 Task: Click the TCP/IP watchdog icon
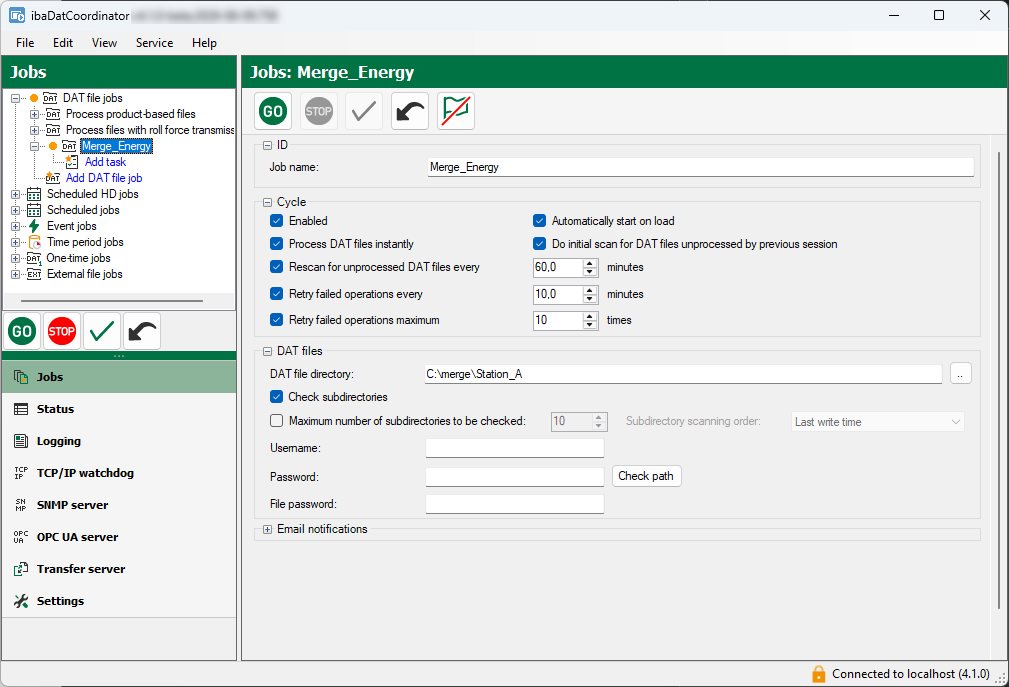tap(21, 473)
